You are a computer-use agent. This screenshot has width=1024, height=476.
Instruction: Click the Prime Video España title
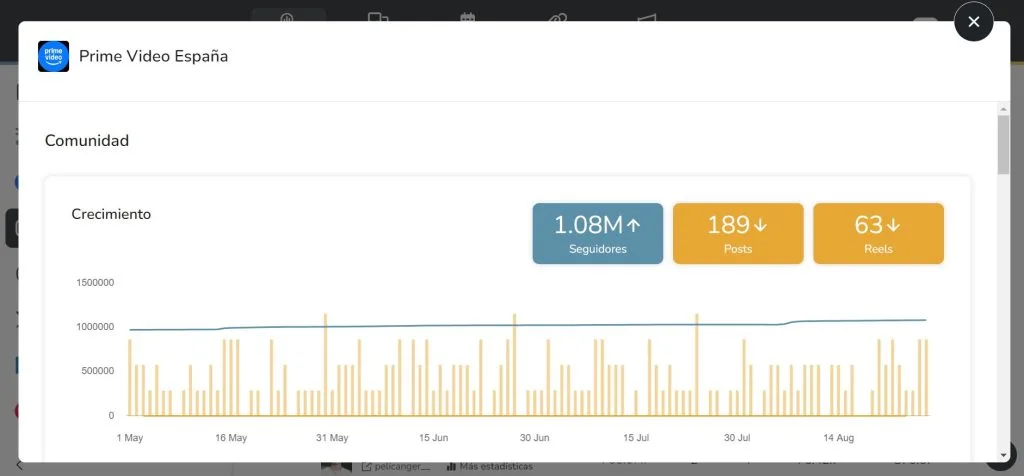pos(153,56)
